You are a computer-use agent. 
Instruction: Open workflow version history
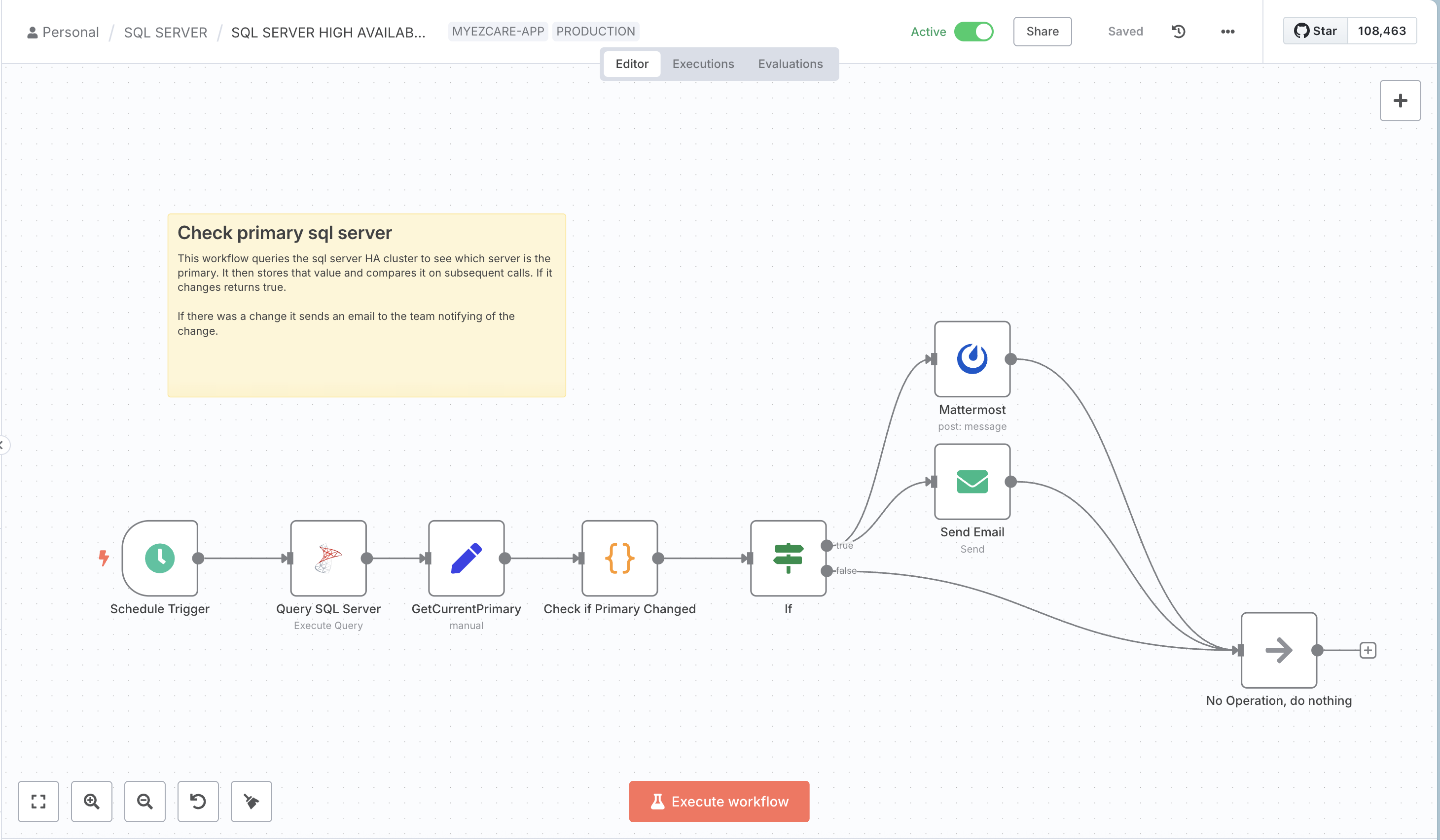pyautogui.click(x=1178, y=32)
